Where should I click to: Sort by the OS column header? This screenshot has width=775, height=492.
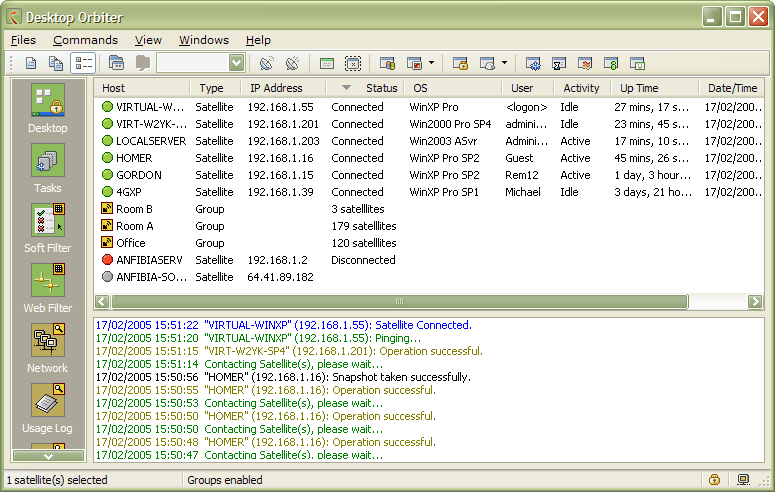point(453,88)
